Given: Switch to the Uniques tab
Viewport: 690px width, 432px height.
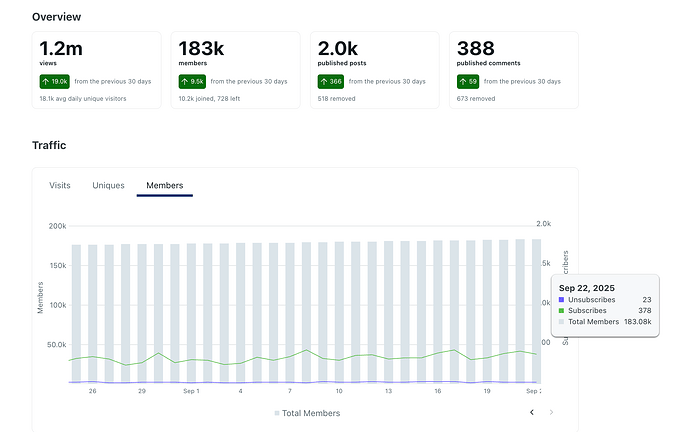Looking at the screenshot, I should click(108, 185).
